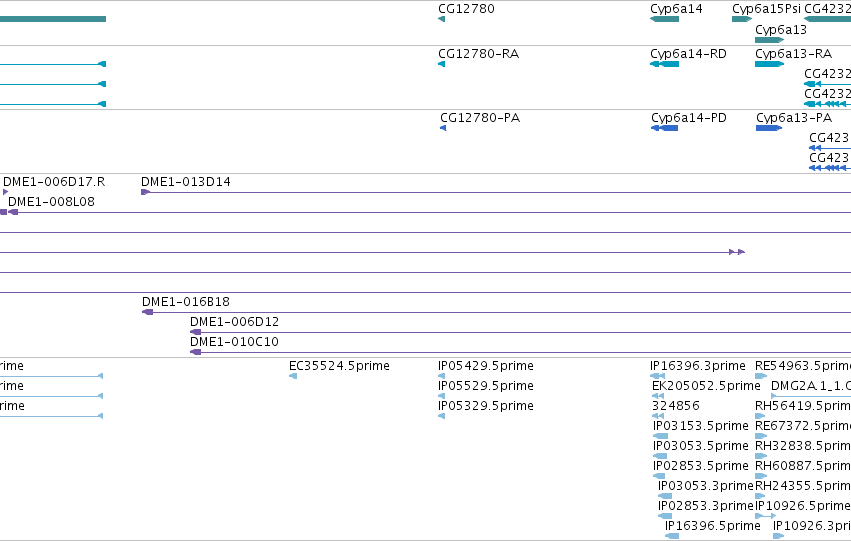851x541 pixels.
Task: Click the 324856 feature label
Action: point(676,406)
